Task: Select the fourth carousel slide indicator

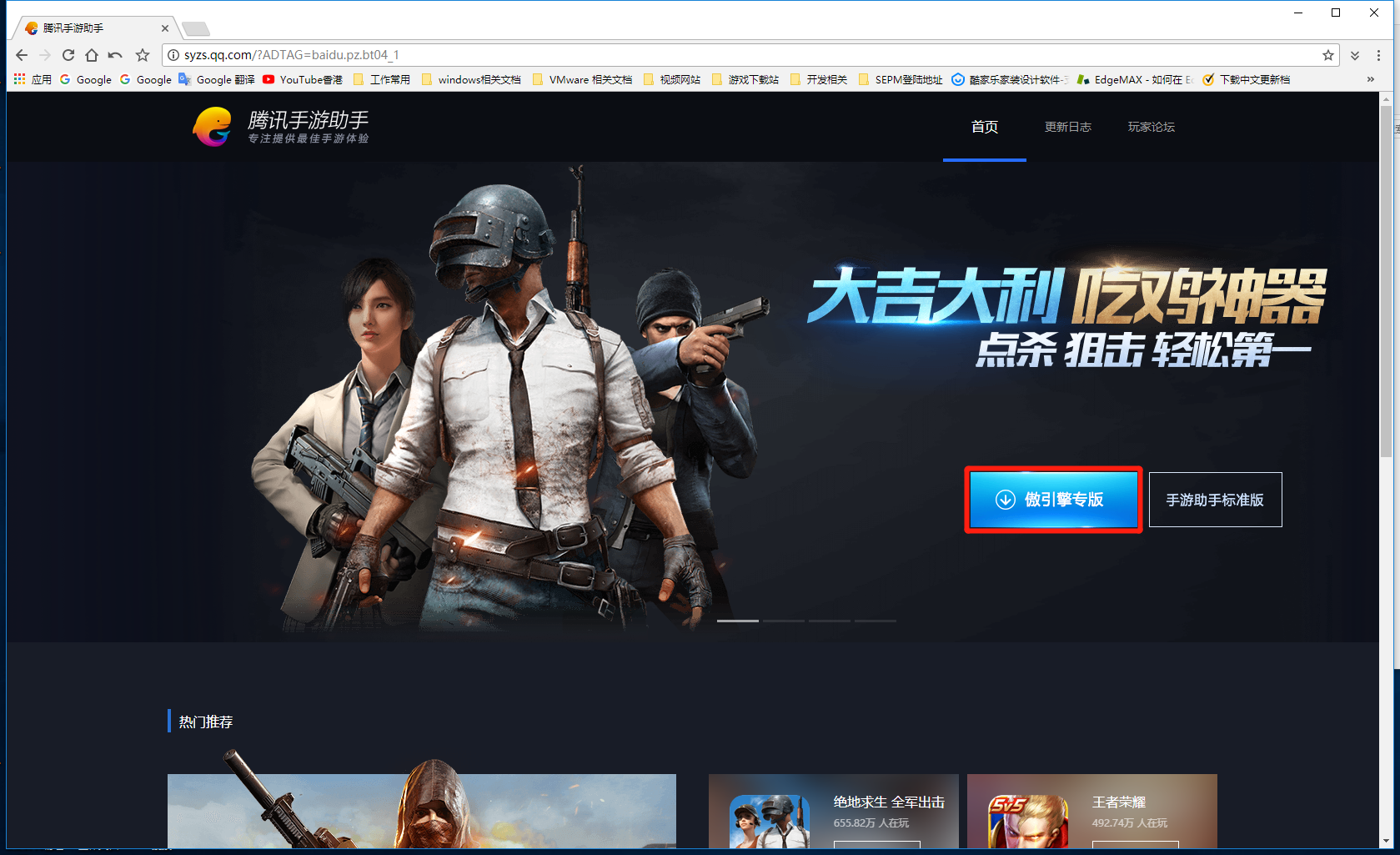Action: click(x=876, y=621)
